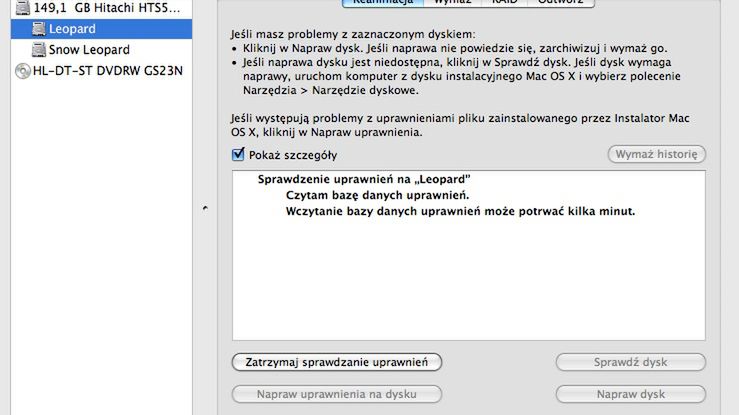This screenshot has height=415, width=739.
Task: Click the Snow Leopard volume icon
Action: click(x=39, y=50)
